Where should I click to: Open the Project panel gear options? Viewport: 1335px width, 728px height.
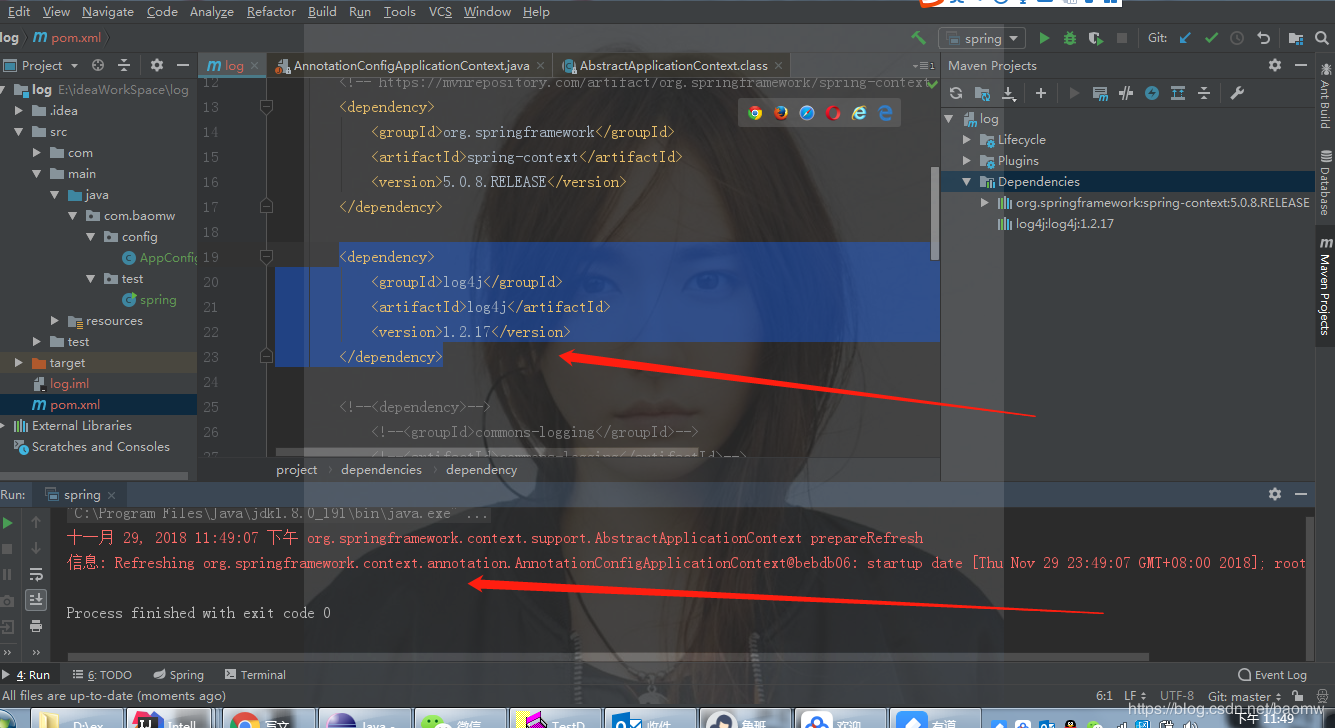coord(157,65)
